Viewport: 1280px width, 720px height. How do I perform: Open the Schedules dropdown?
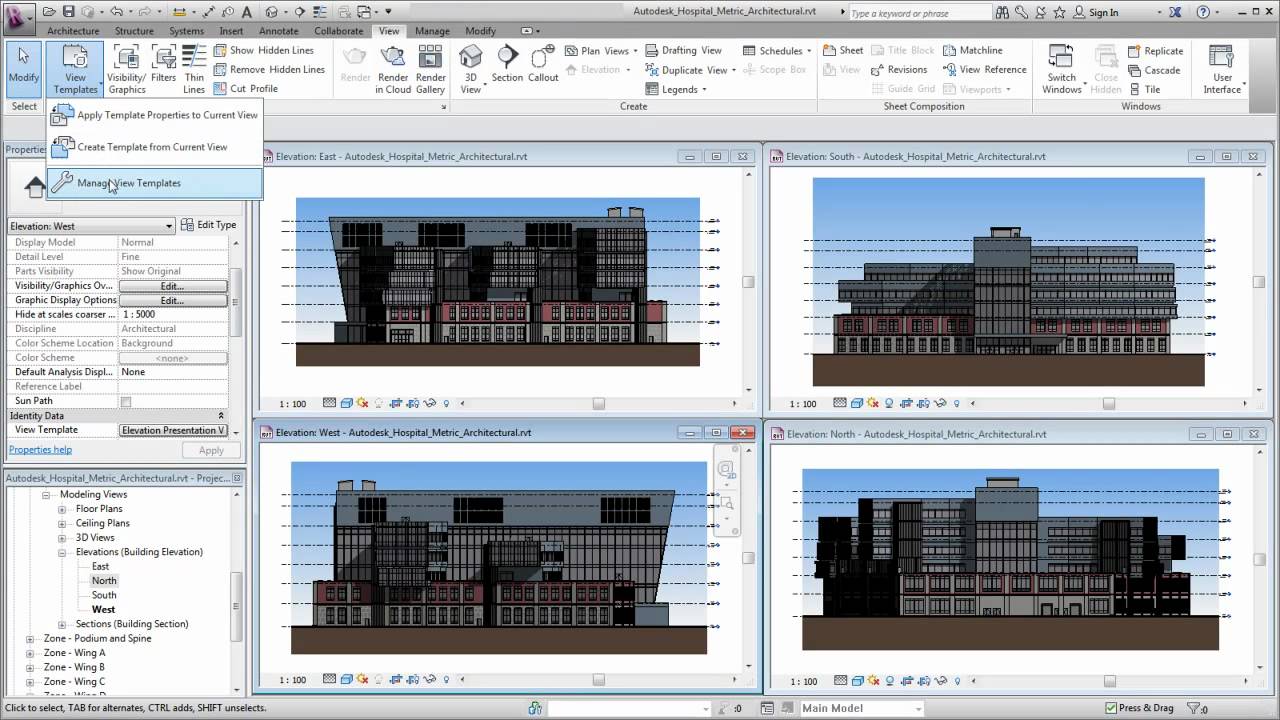777,50
